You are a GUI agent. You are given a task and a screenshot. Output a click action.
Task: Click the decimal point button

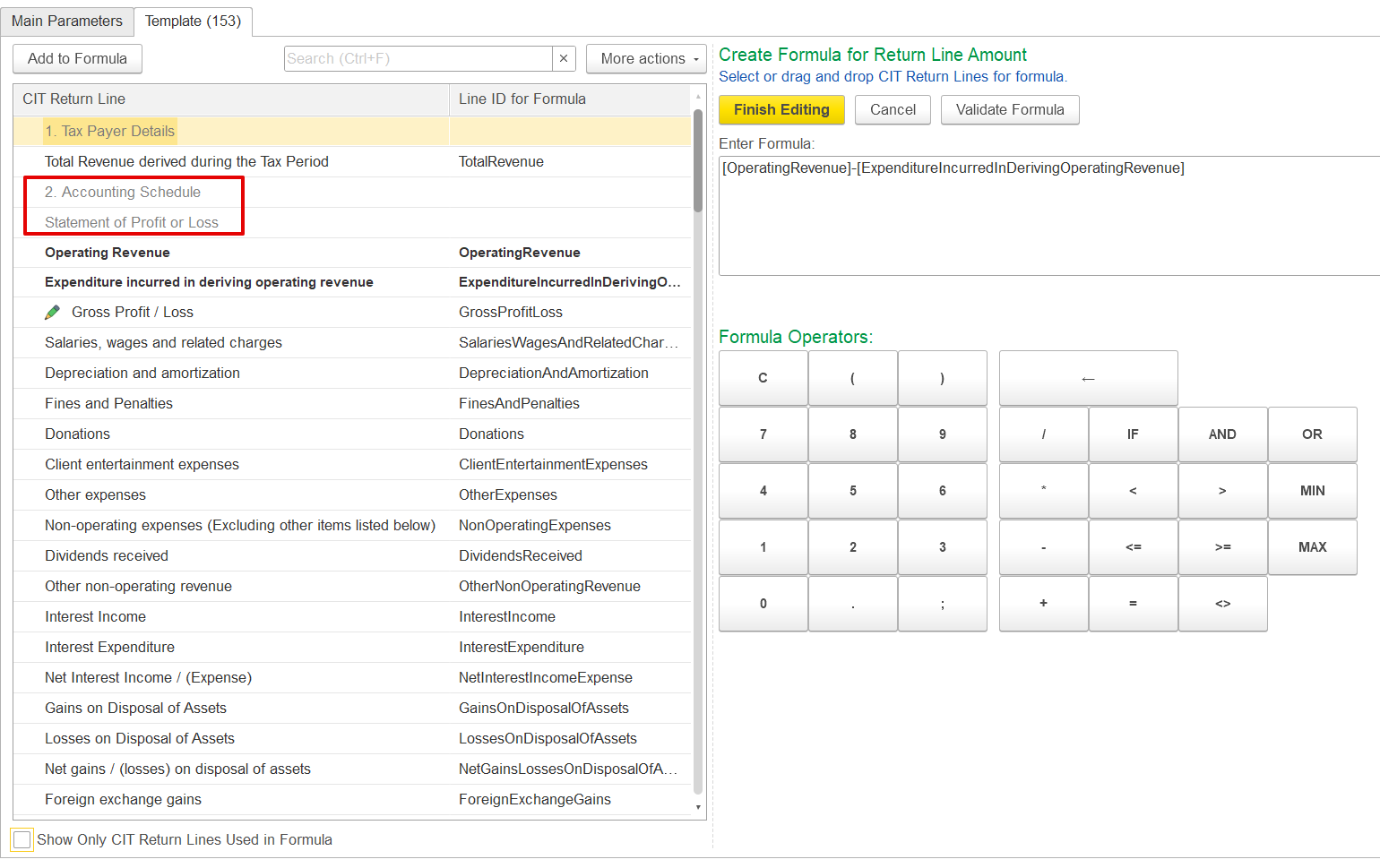853,604
